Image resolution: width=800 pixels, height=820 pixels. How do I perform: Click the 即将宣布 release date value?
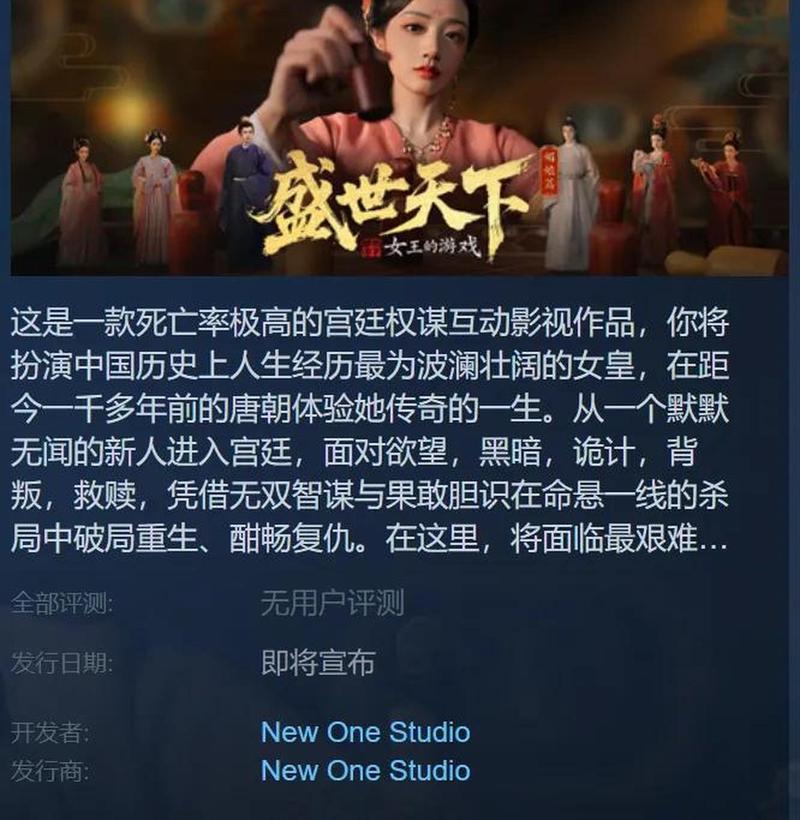[318, 663]
